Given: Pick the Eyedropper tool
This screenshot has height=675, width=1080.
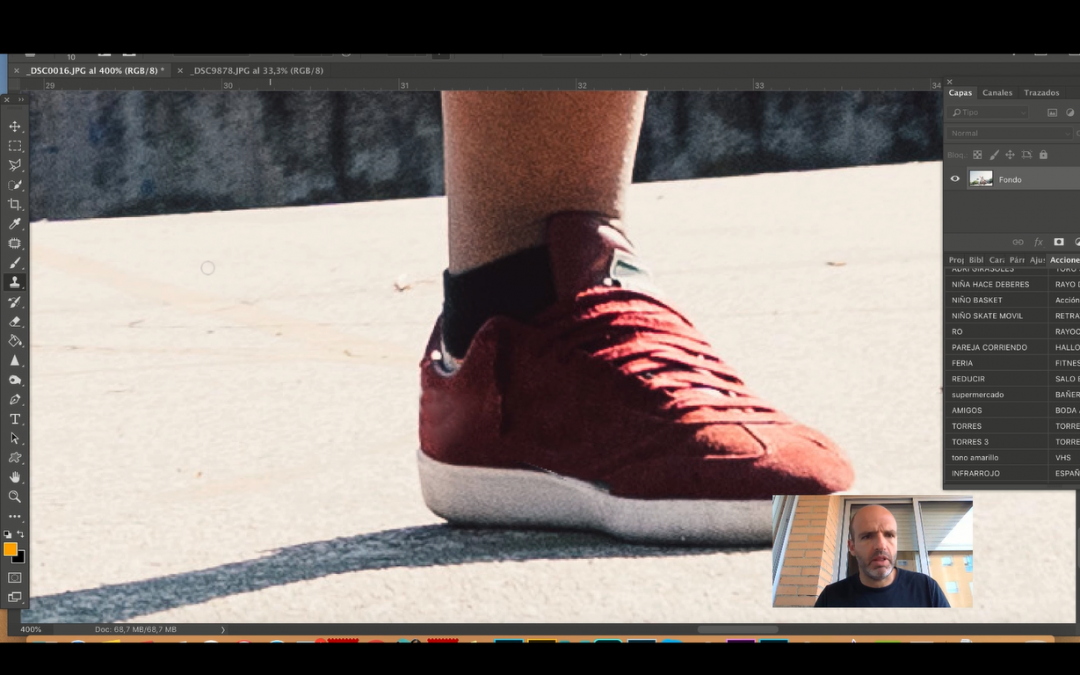Looking at the screenshot, I should coord(15,224).
